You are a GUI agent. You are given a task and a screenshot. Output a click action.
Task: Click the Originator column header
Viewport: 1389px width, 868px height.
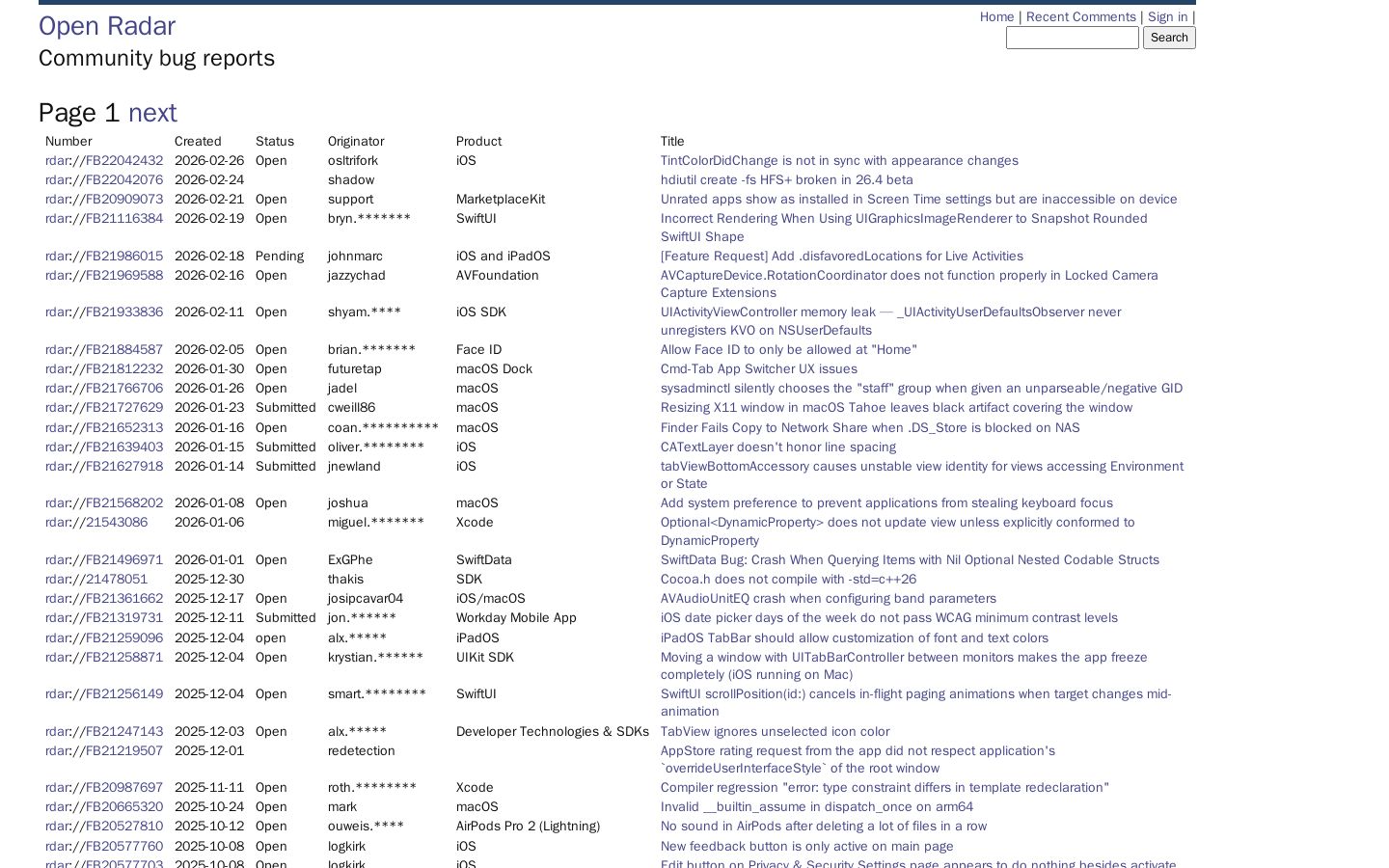point(356,142)
